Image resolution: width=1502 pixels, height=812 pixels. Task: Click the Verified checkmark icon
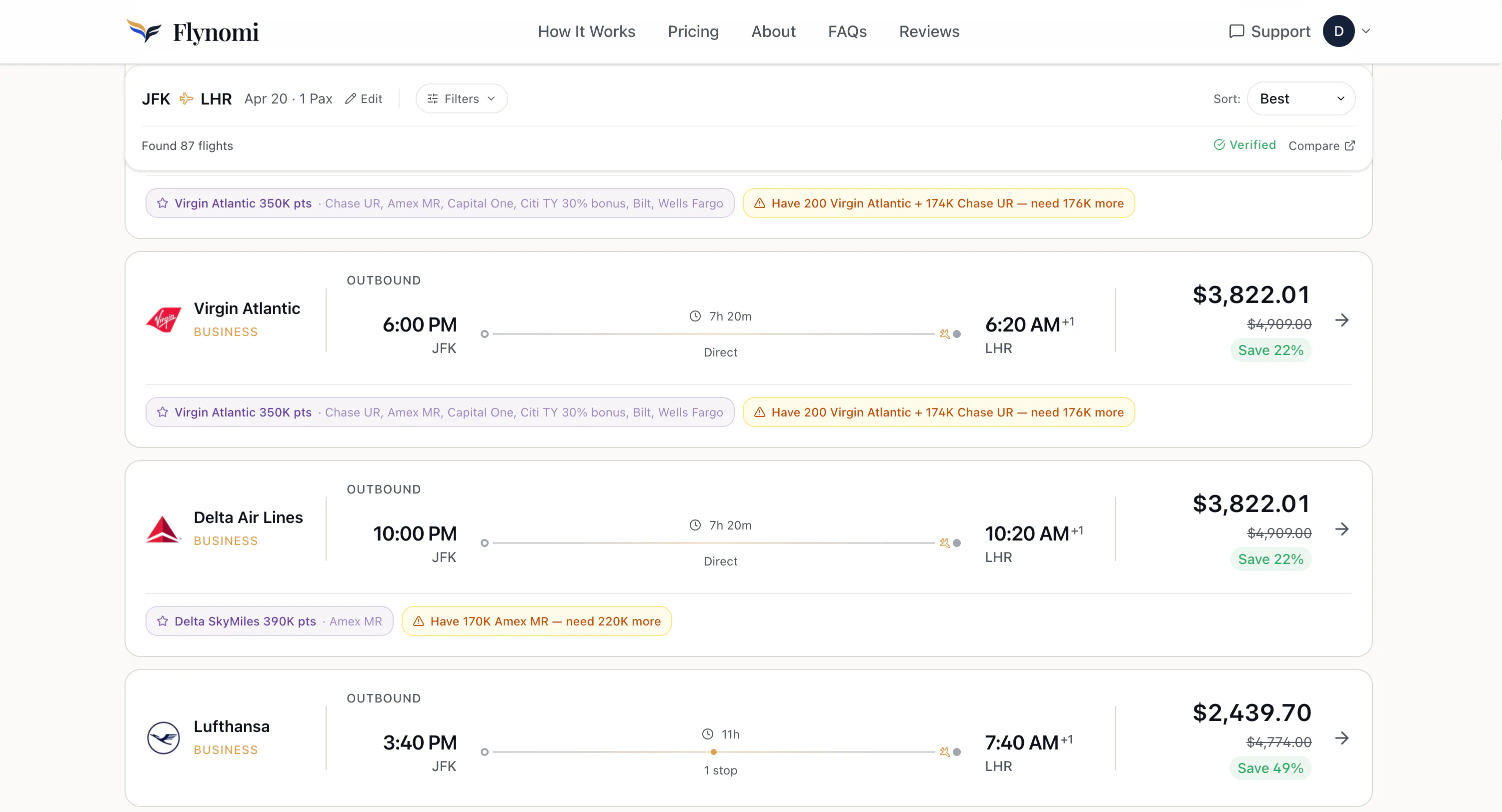click(1219, 144)
